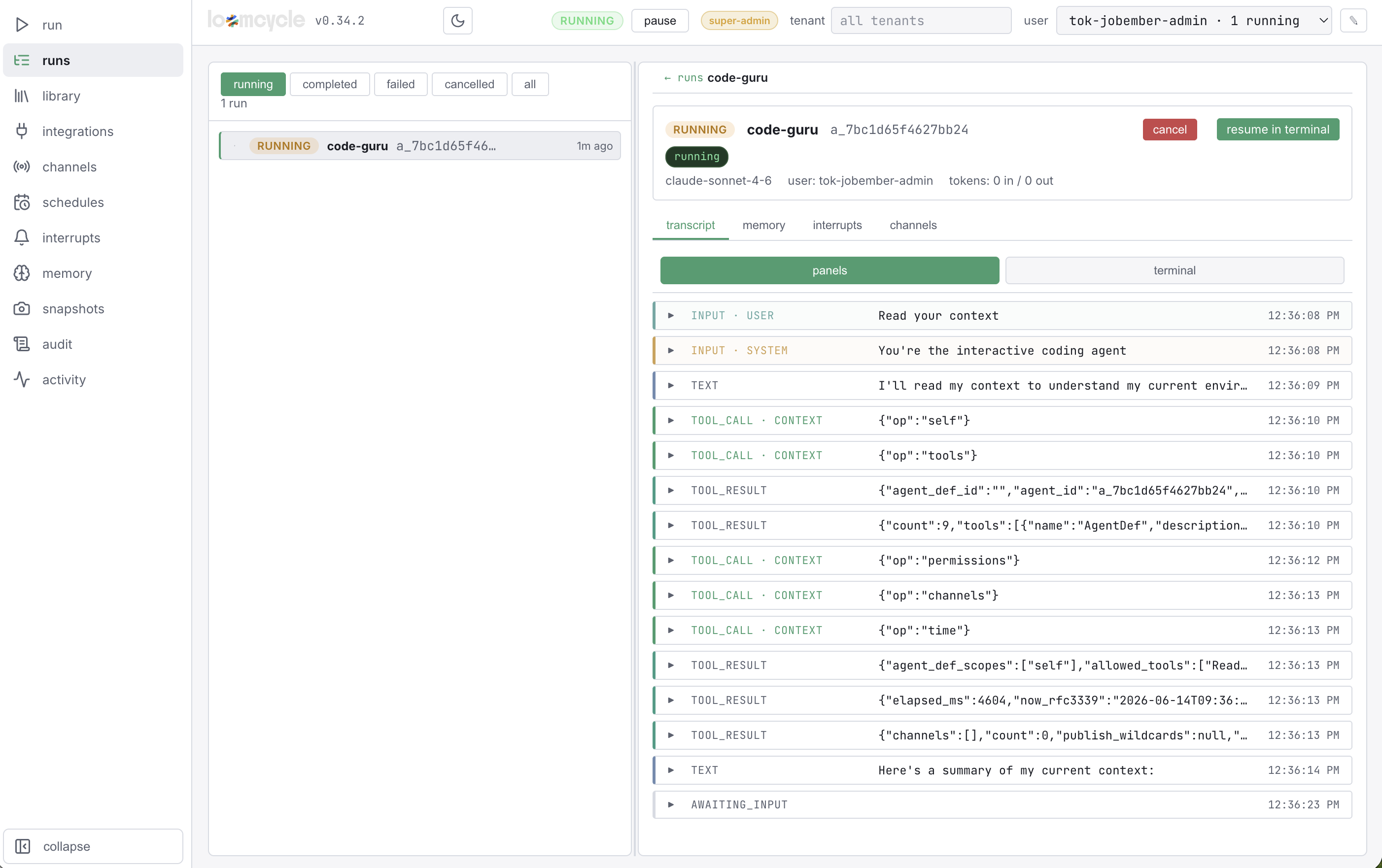
Task: Cancel the code-guru run
Action: [1169, 130]
